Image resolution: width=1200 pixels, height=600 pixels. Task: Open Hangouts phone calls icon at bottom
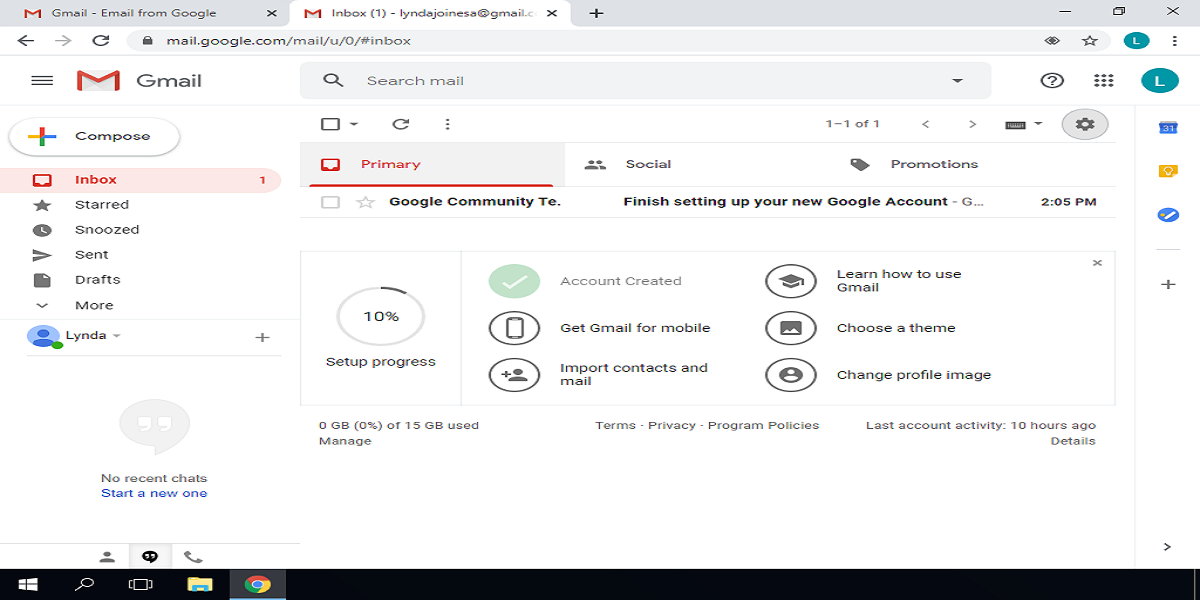point(193,557)
